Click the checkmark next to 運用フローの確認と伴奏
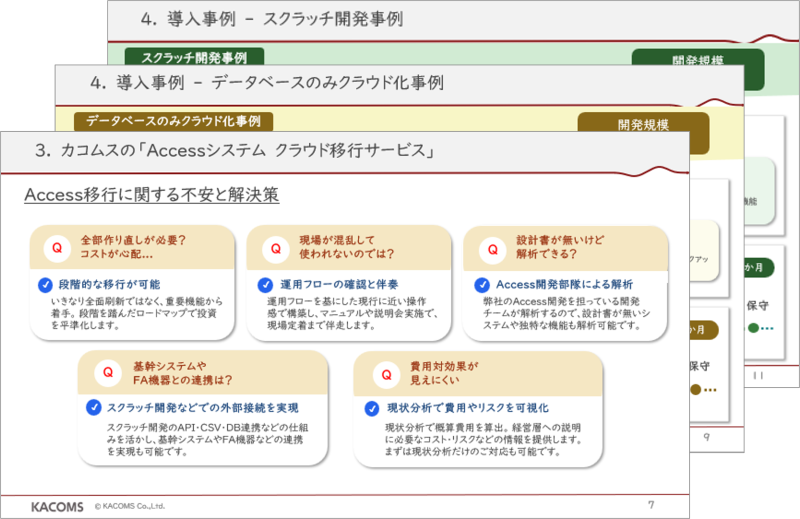 coord(265,284)
